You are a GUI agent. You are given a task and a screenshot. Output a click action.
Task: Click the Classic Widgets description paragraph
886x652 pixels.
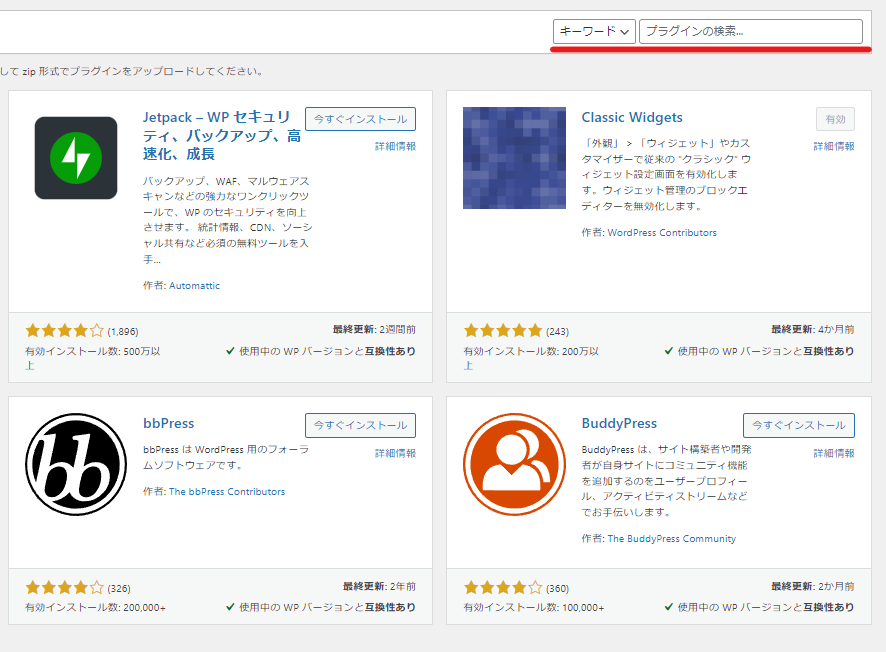(x=666, y=175)
